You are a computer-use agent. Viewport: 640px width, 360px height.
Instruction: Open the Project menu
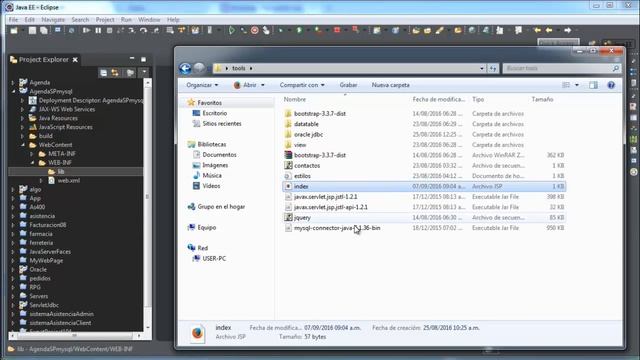click(x=105, y=20)
